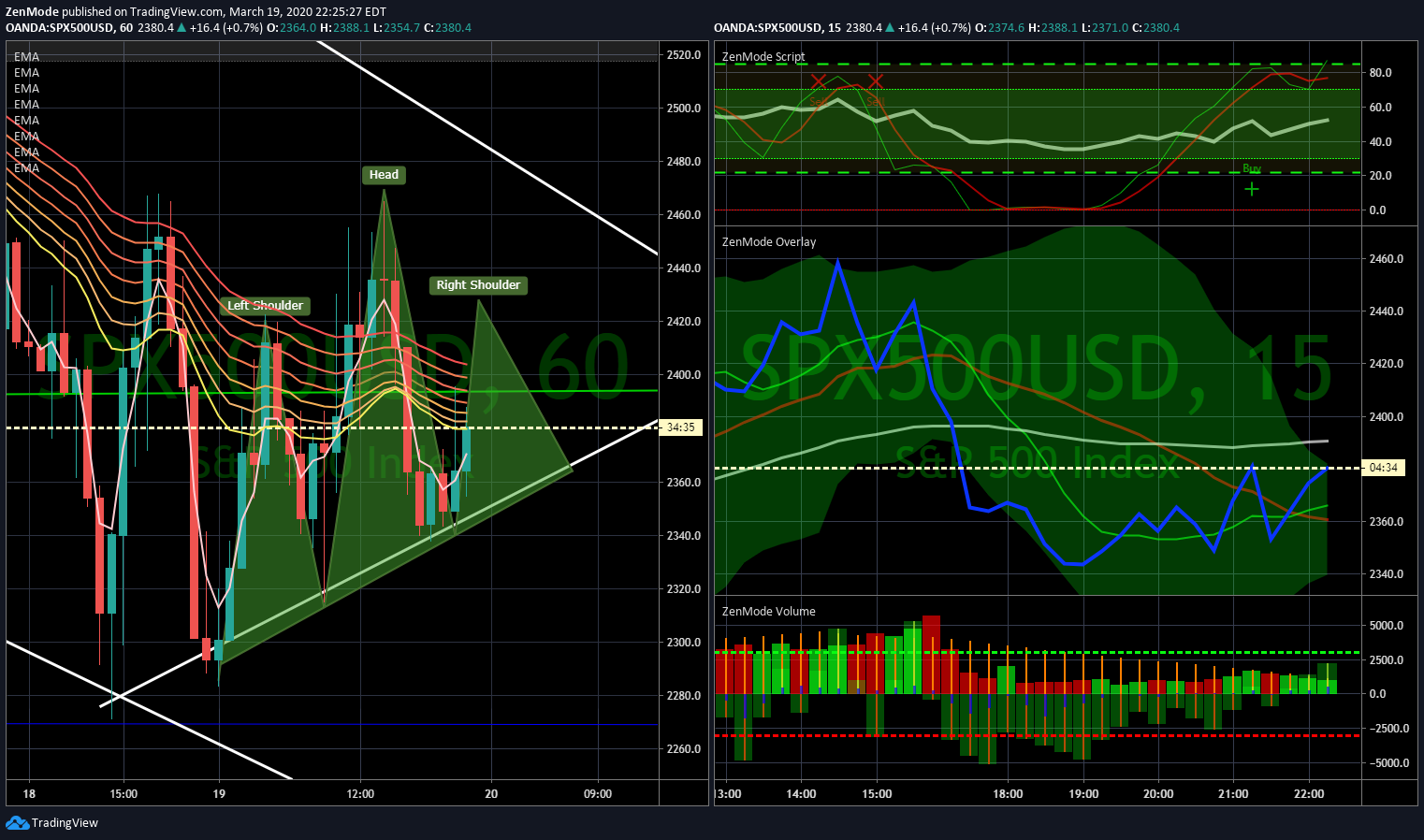Image resolution: width=1424 pixels, height=840 pixels.
Task: Click the March 19, 2020 publish timestamp
Action: [x=308, y=12]
